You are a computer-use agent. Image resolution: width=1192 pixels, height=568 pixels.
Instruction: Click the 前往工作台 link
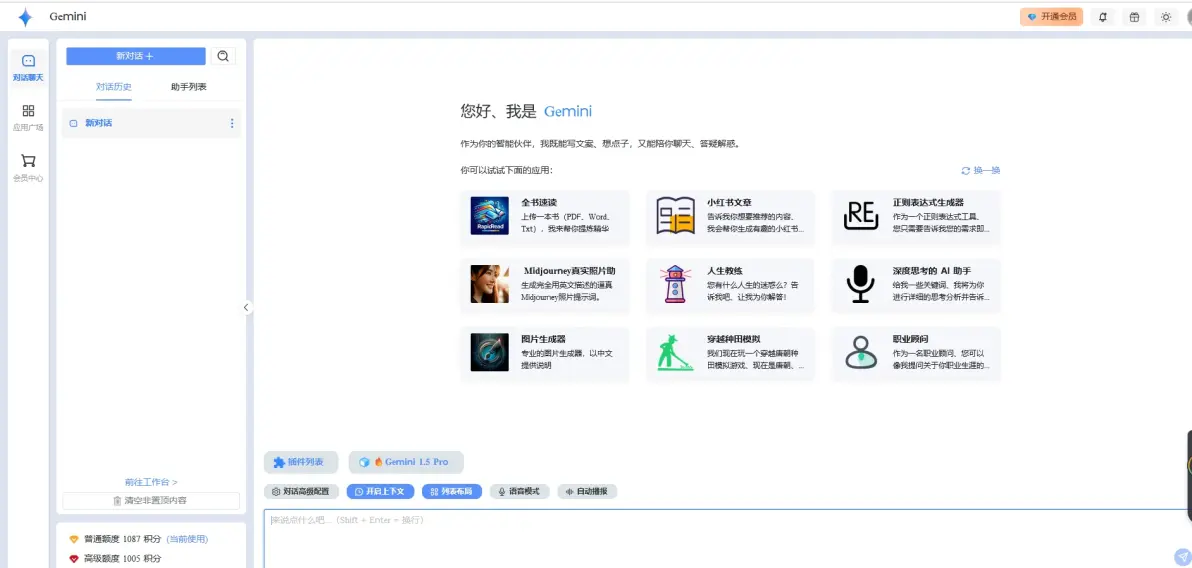[x=151, y=482]
